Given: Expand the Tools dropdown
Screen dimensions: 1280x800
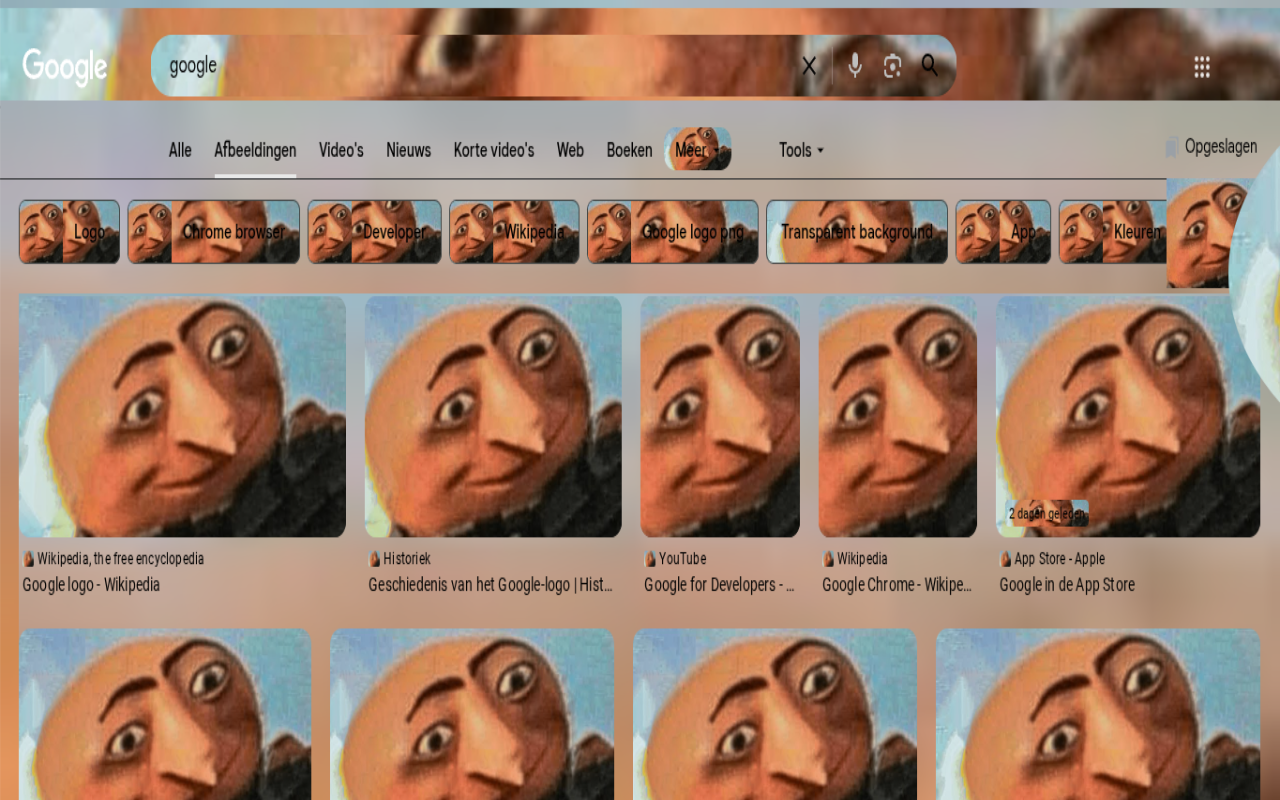Looking at the screenshot, I should tap(802, 150).
